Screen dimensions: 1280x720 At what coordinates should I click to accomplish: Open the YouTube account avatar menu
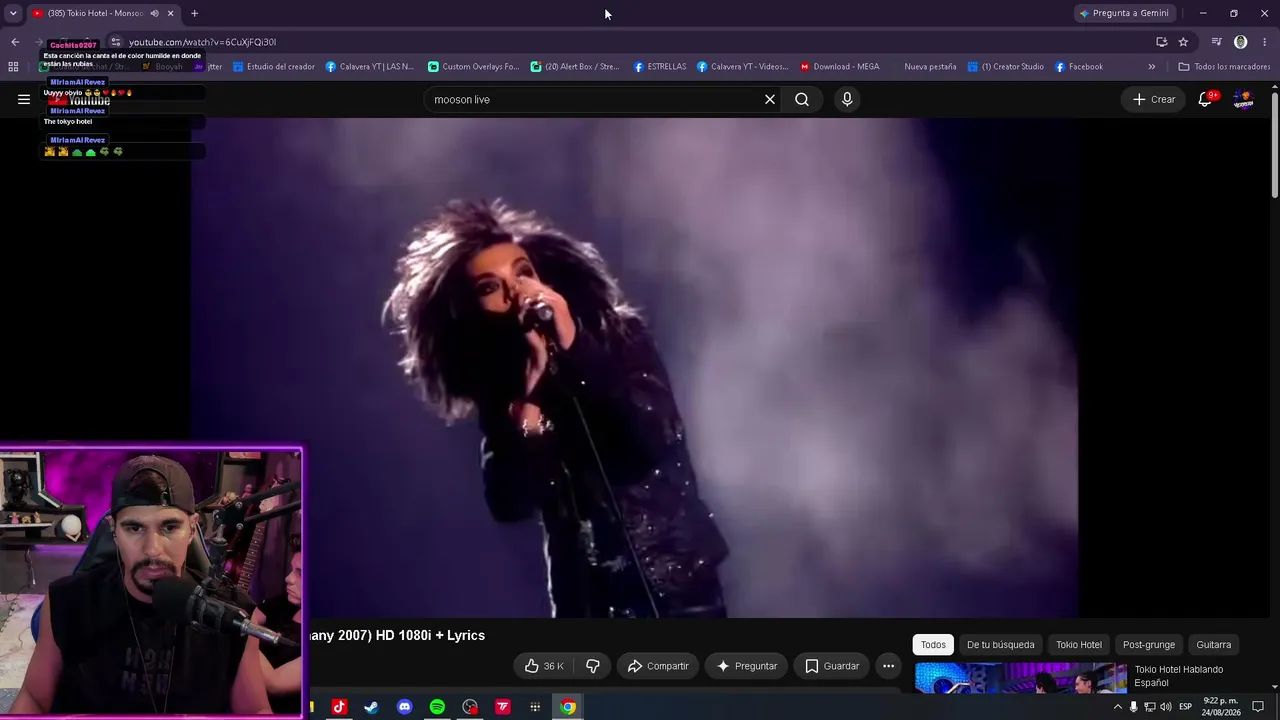pyautogui.click(x=1244, y=99)
